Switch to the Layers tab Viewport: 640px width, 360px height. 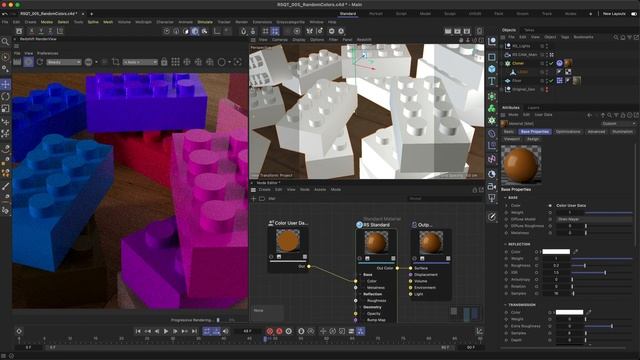tap(533, 108)
